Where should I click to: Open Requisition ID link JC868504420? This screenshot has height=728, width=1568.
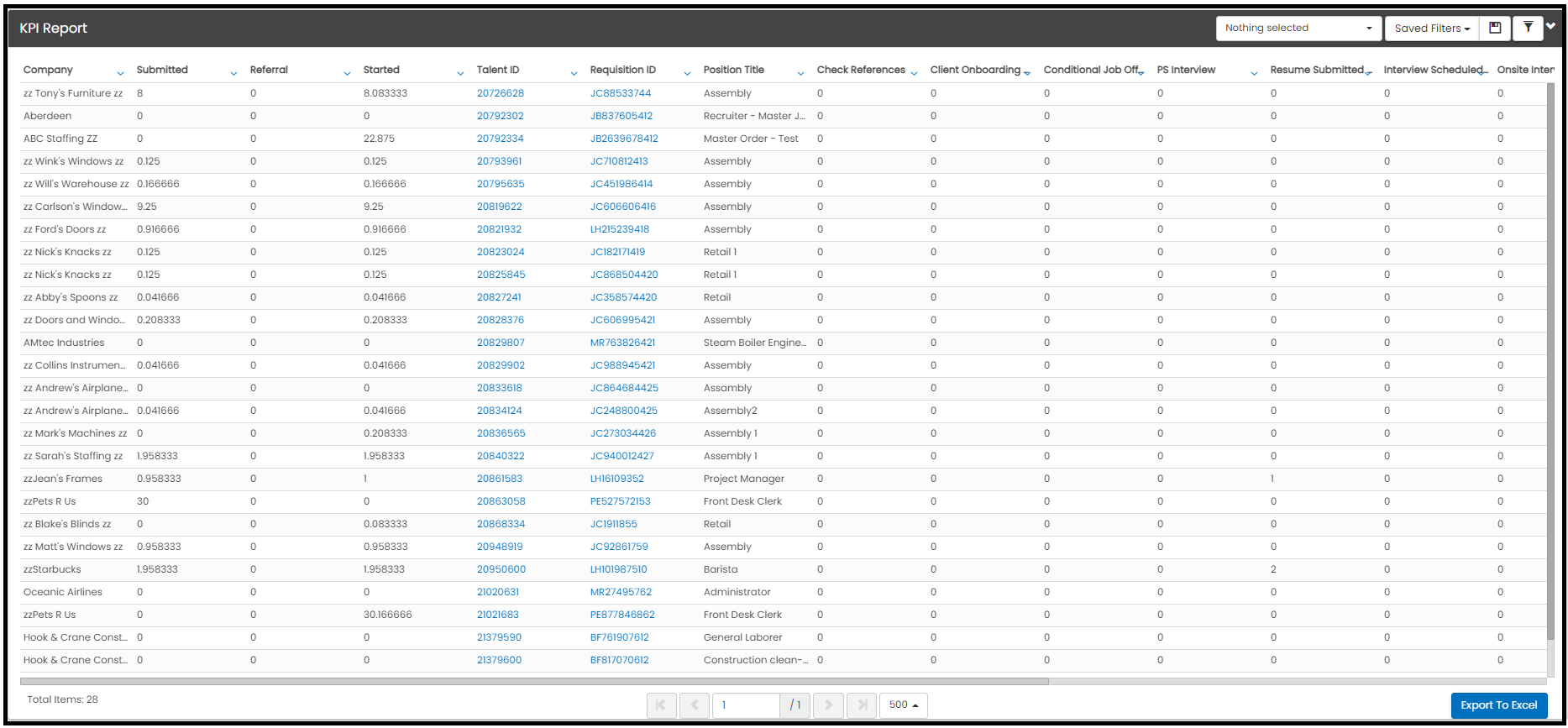coord(624,275)
